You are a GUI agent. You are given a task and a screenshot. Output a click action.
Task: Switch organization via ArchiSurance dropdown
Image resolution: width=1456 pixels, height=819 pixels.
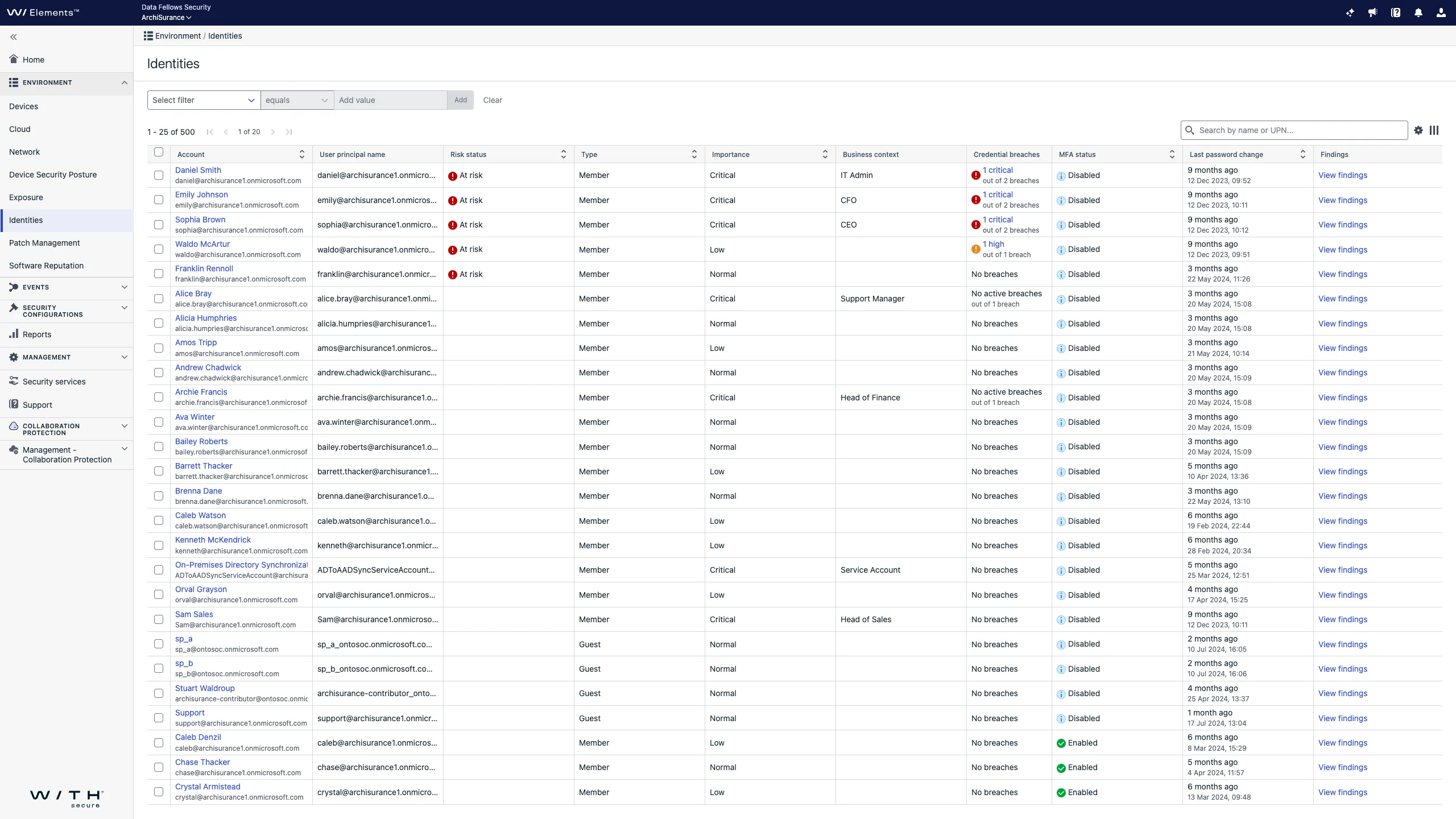pyautogui.click(x=166, y=18)
